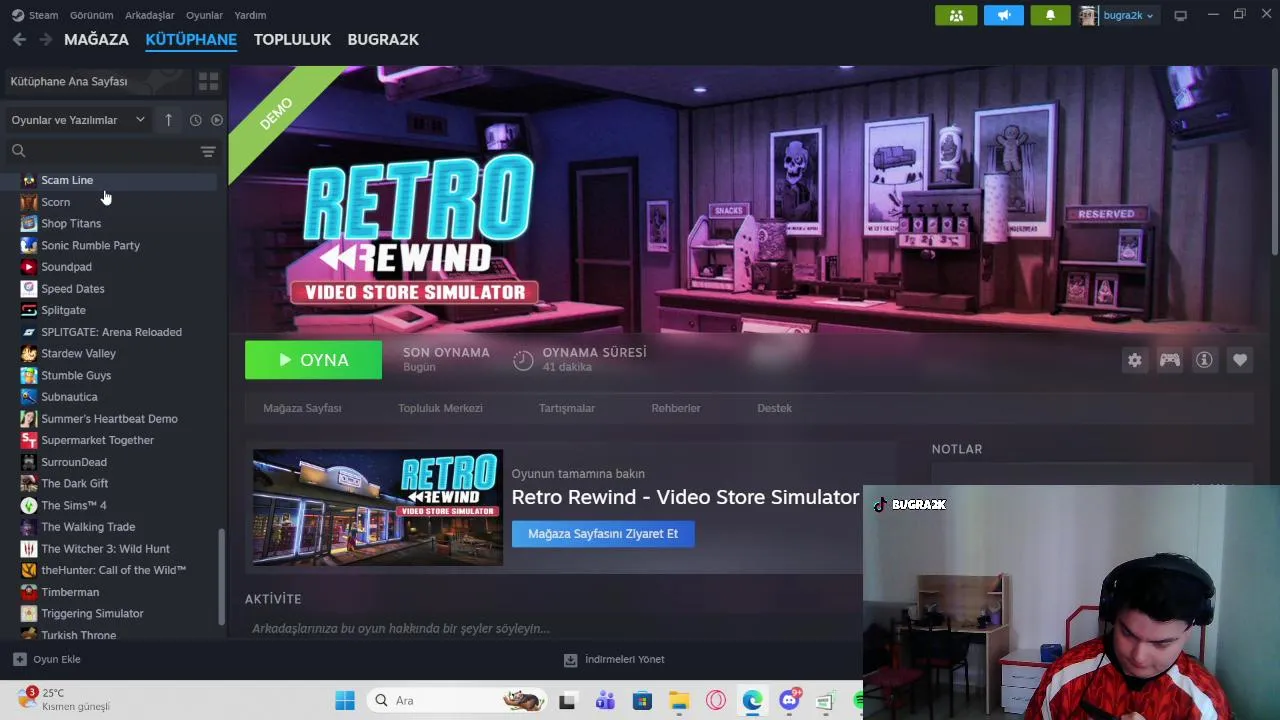1280x720 pixels.
Task: Switch to Big Picture monitor icon
Action: coord(1180,15)
